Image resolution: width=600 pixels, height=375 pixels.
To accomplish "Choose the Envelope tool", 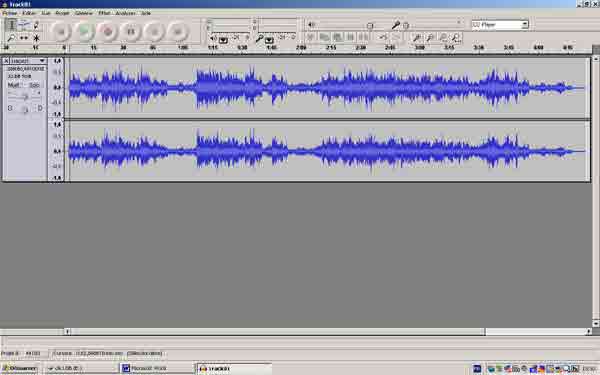I will (x=24, y=25).
